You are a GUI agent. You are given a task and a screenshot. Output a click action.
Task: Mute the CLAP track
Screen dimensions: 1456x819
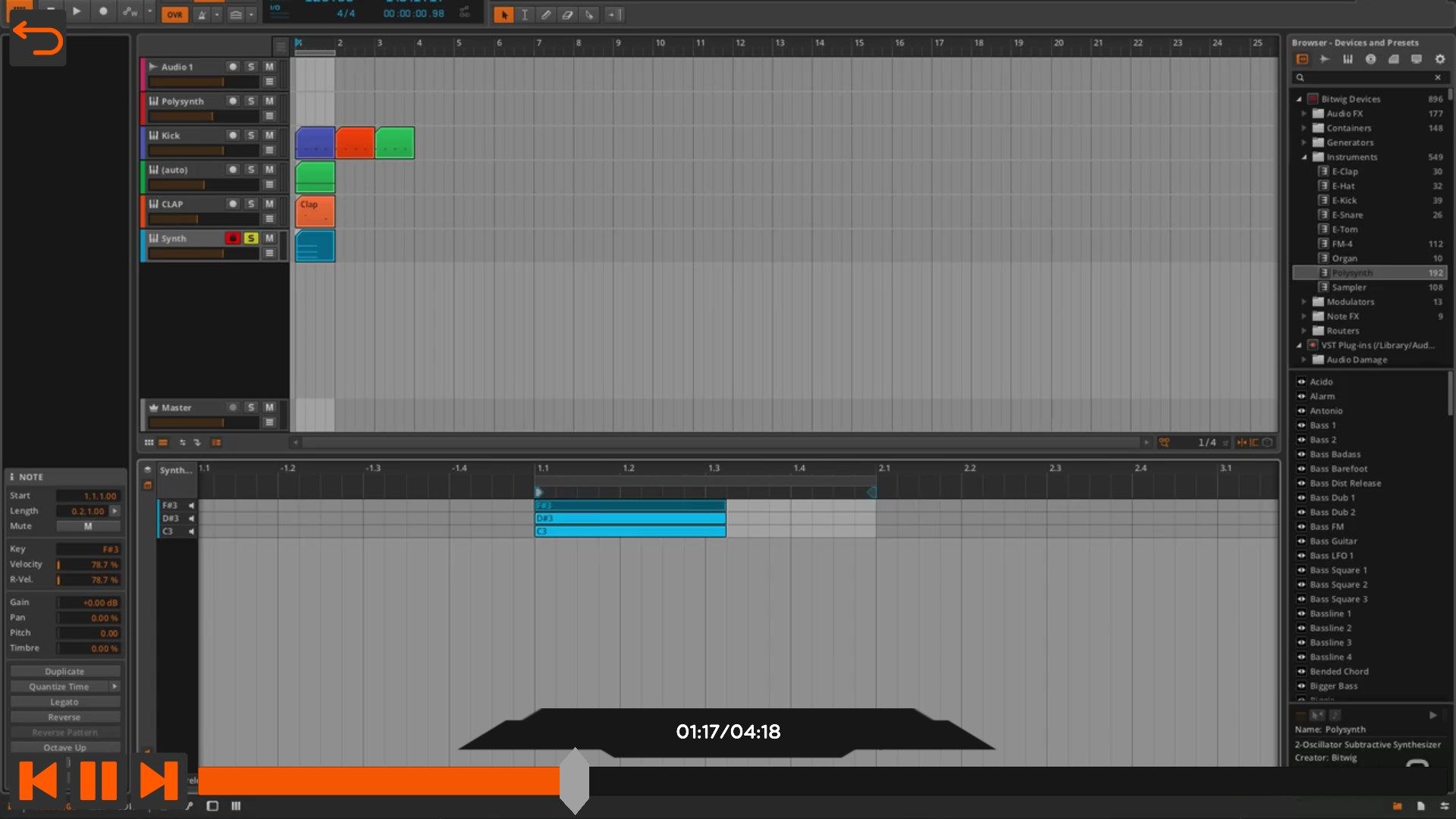pyautogui.click(x=269, y=204)
